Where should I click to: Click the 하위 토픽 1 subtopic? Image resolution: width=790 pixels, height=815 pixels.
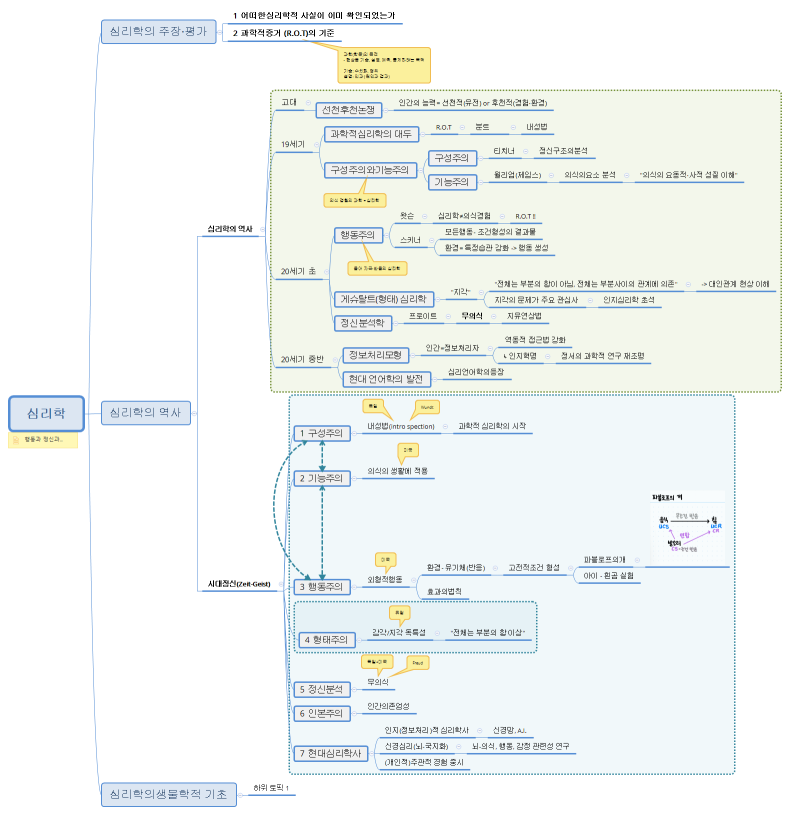(x=270, y=789)
